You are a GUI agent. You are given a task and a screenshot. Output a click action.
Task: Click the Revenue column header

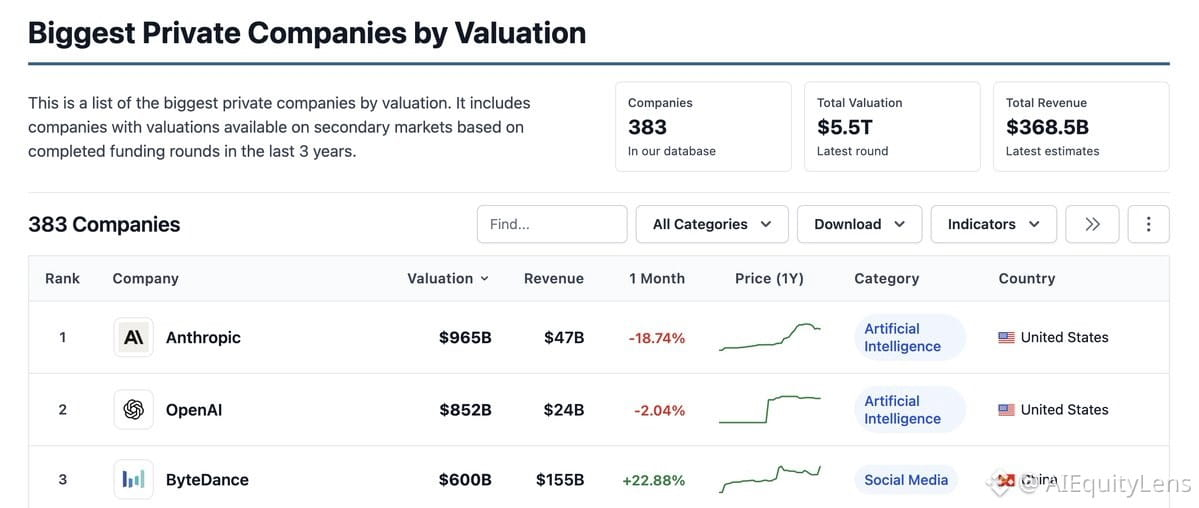coord(554,278)
